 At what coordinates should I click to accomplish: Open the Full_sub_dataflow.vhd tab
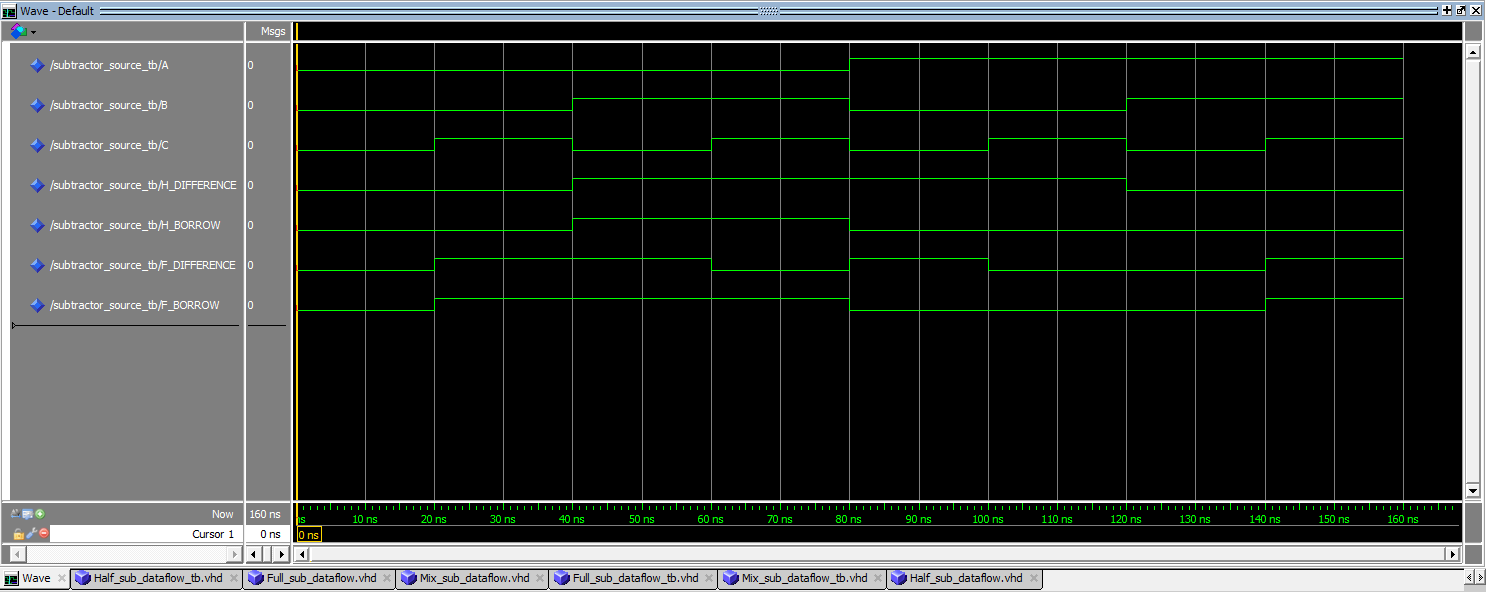(x=321, y=578)
